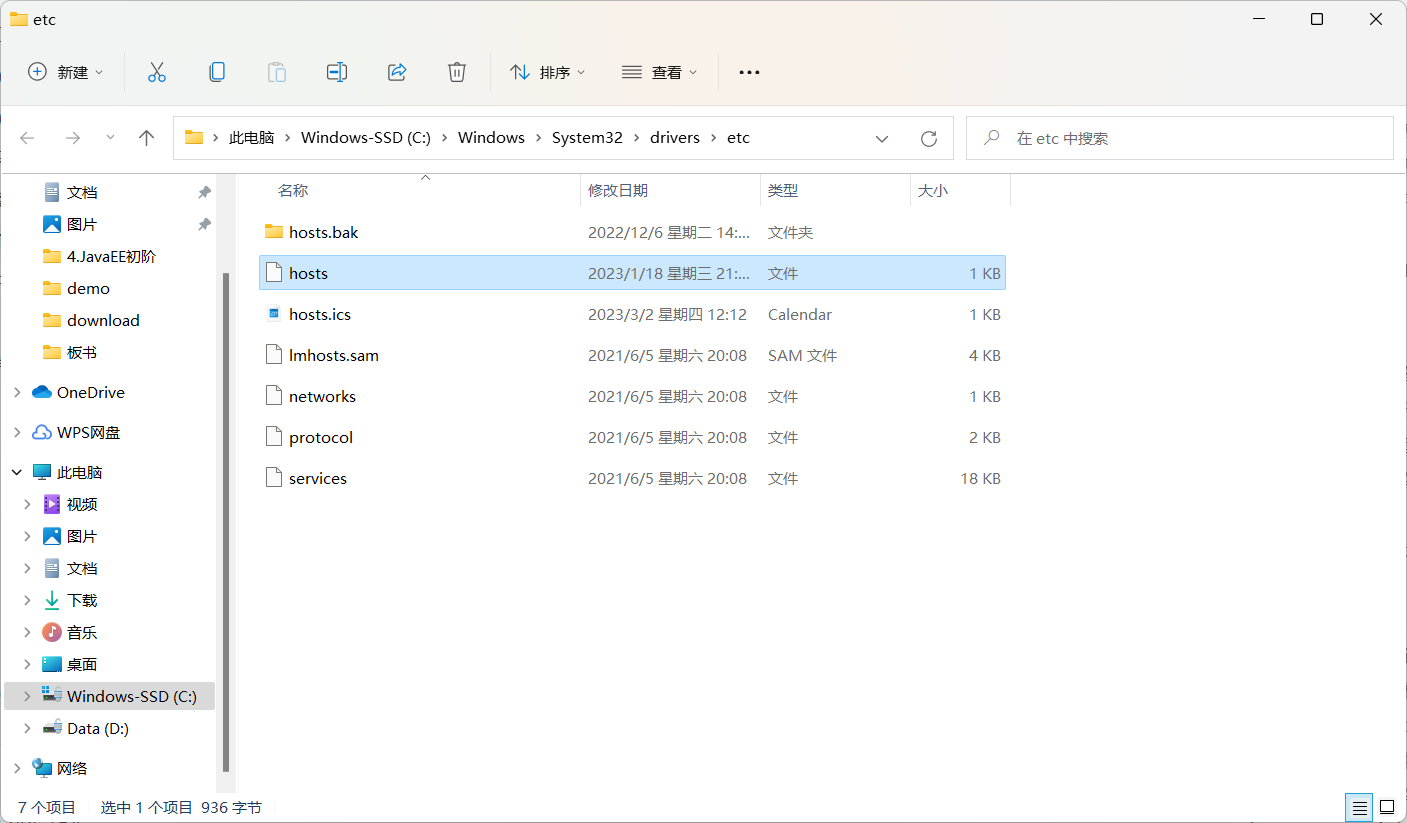Click the Windows breadcrumb segment
This screenshot has height=823, width=1407.
491,138
